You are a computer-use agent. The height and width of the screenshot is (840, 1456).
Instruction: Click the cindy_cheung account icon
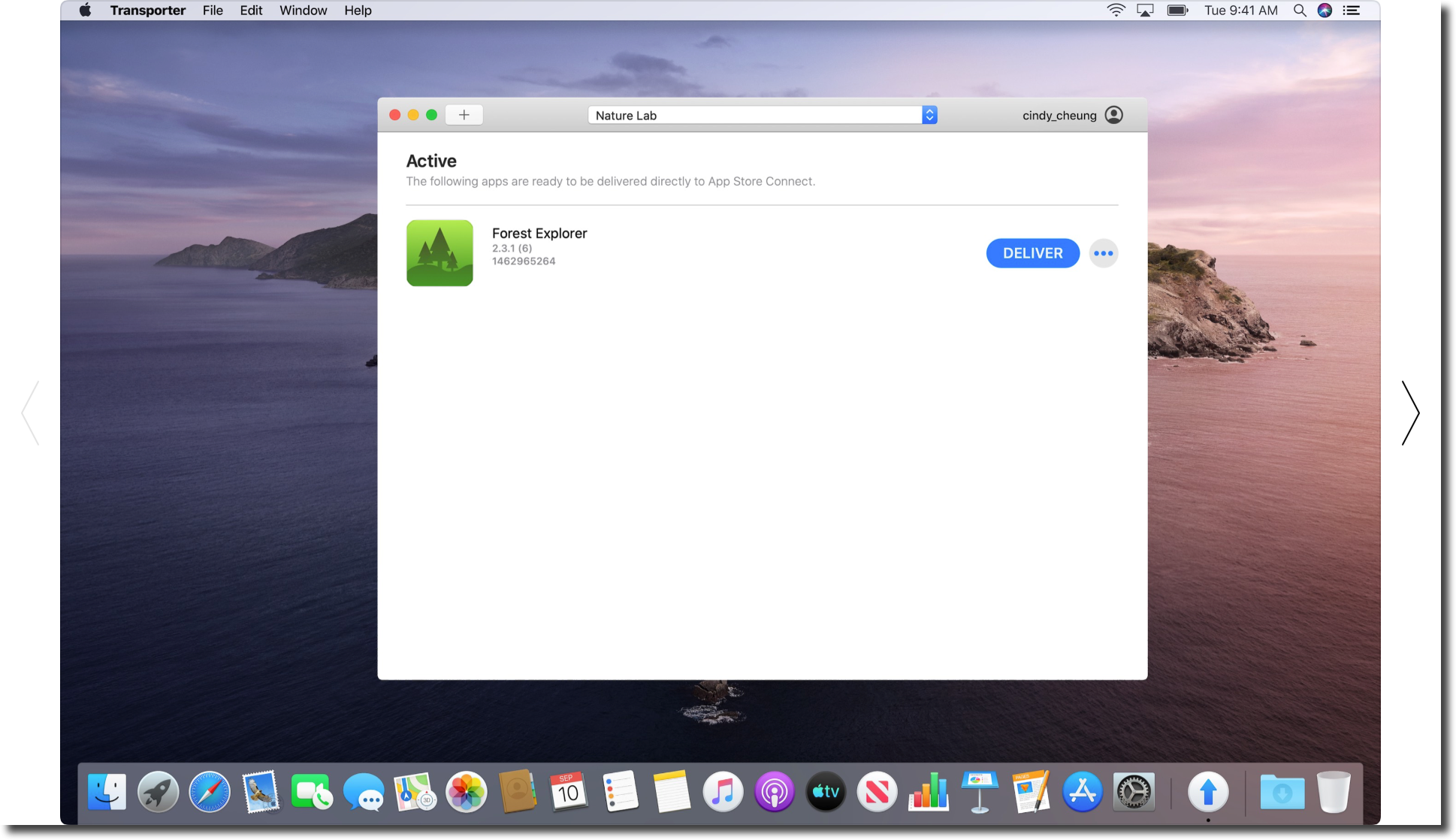click(x=1113, y=115)
